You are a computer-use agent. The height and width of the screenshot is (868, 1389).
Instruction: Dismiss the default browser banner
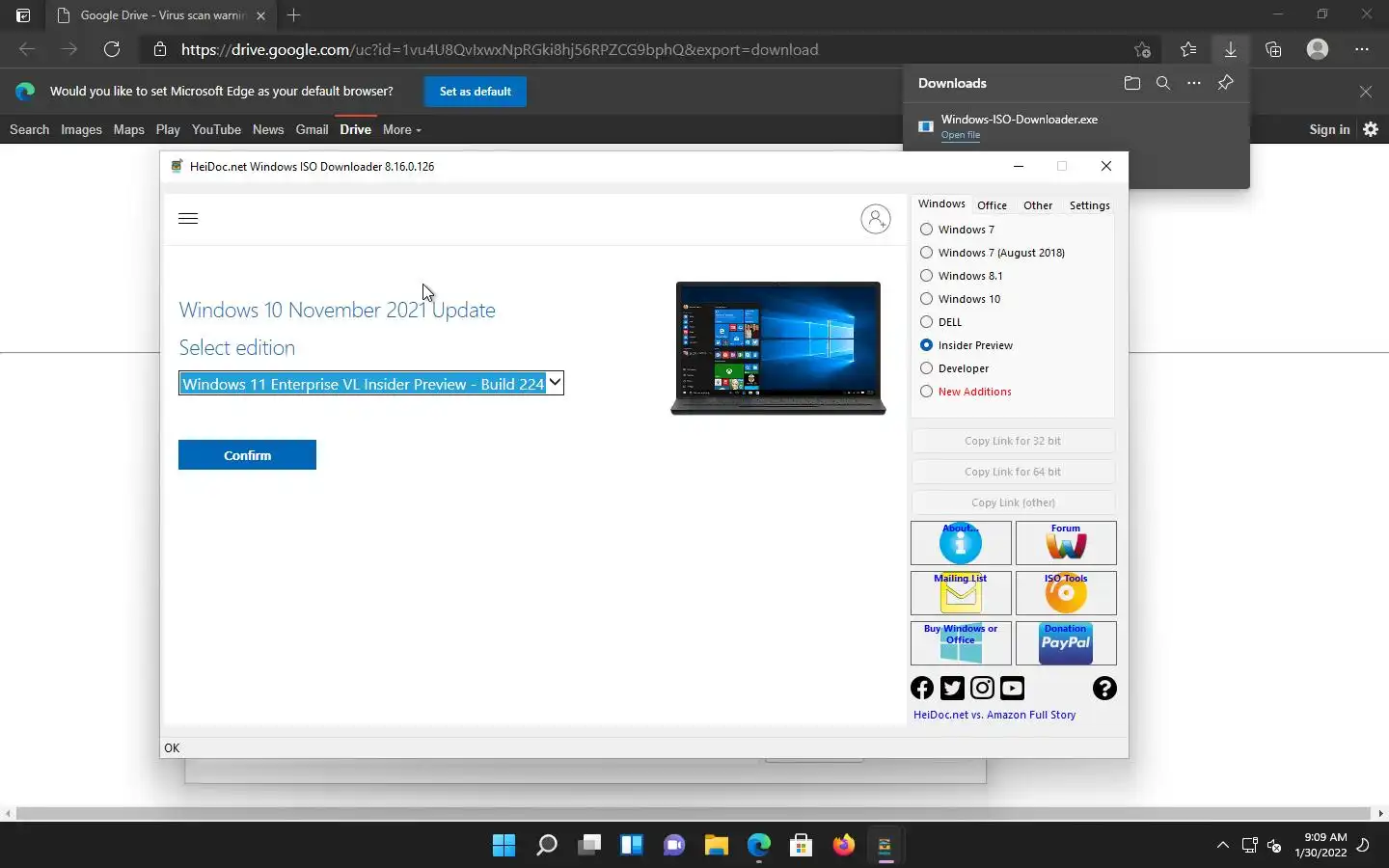pyautogui.click(x=1365, y=92)
